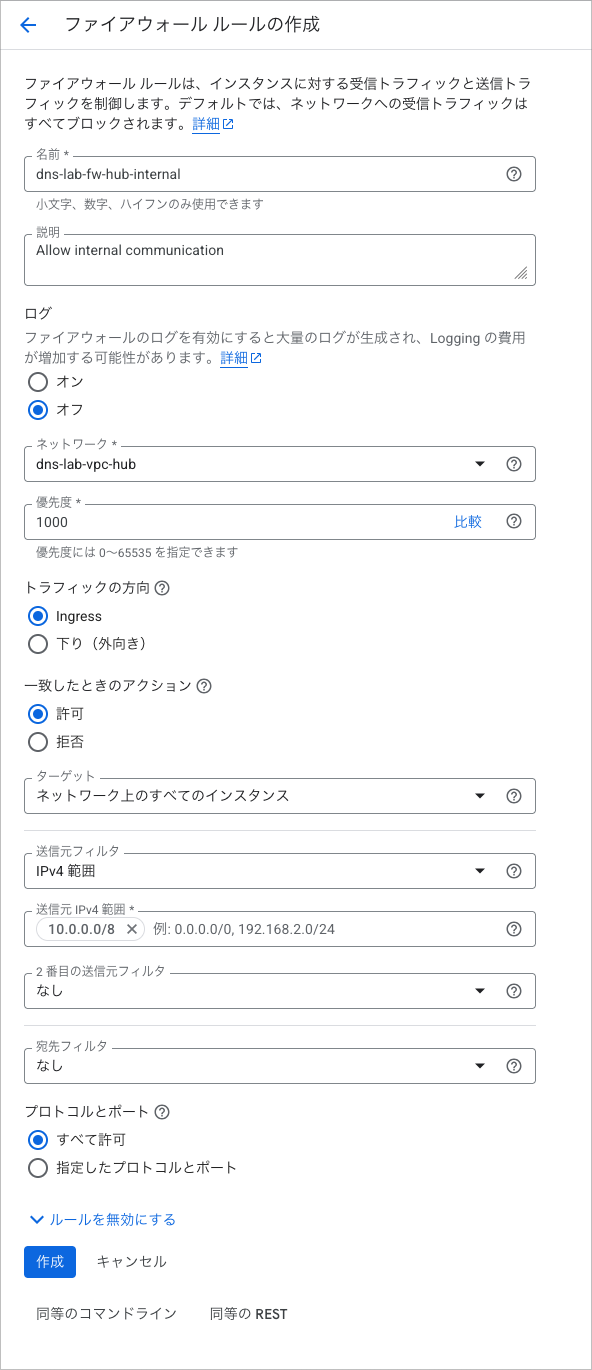The width and height of the screenshot is (592, 1370).
Task: Open the ネットワーク dropdown
Action: (480, 463)
